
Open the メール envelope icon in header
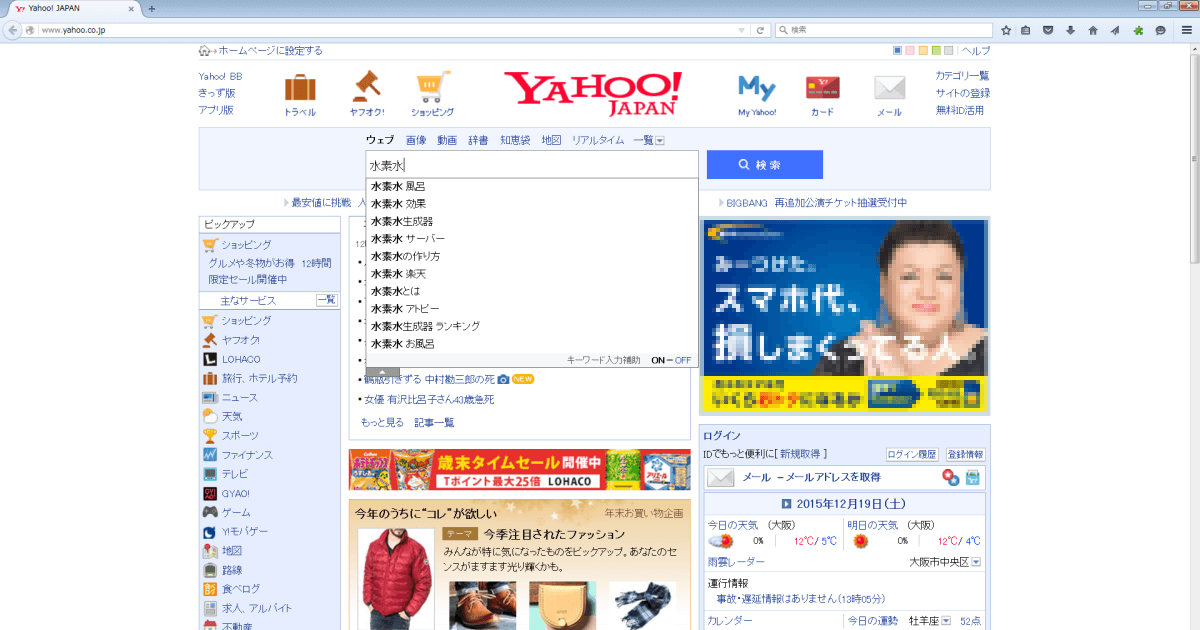pos(889,89)
